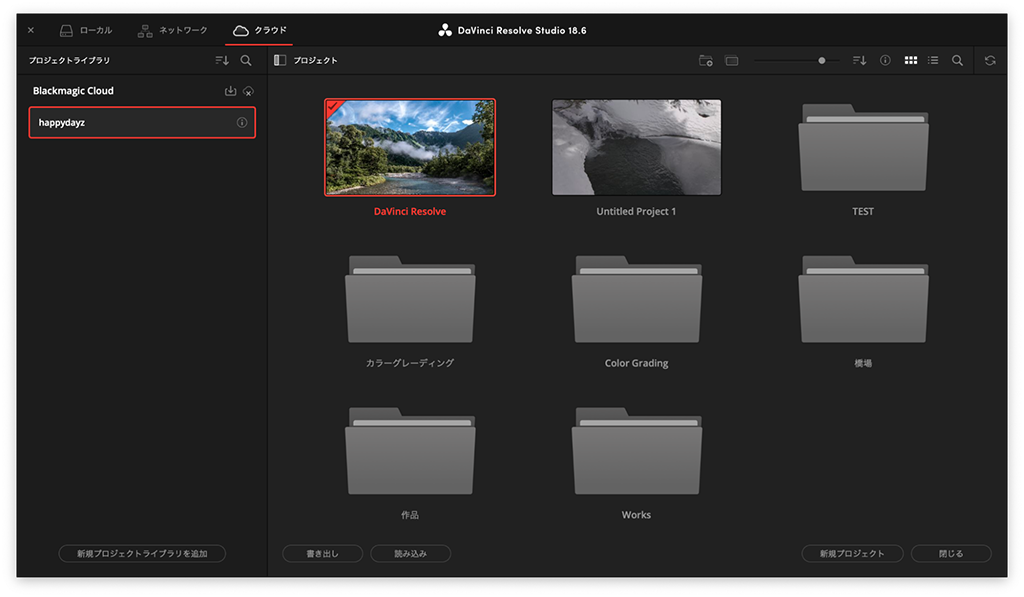
Task: Click the 'プロジェクト' panel title
Action: 315,60
